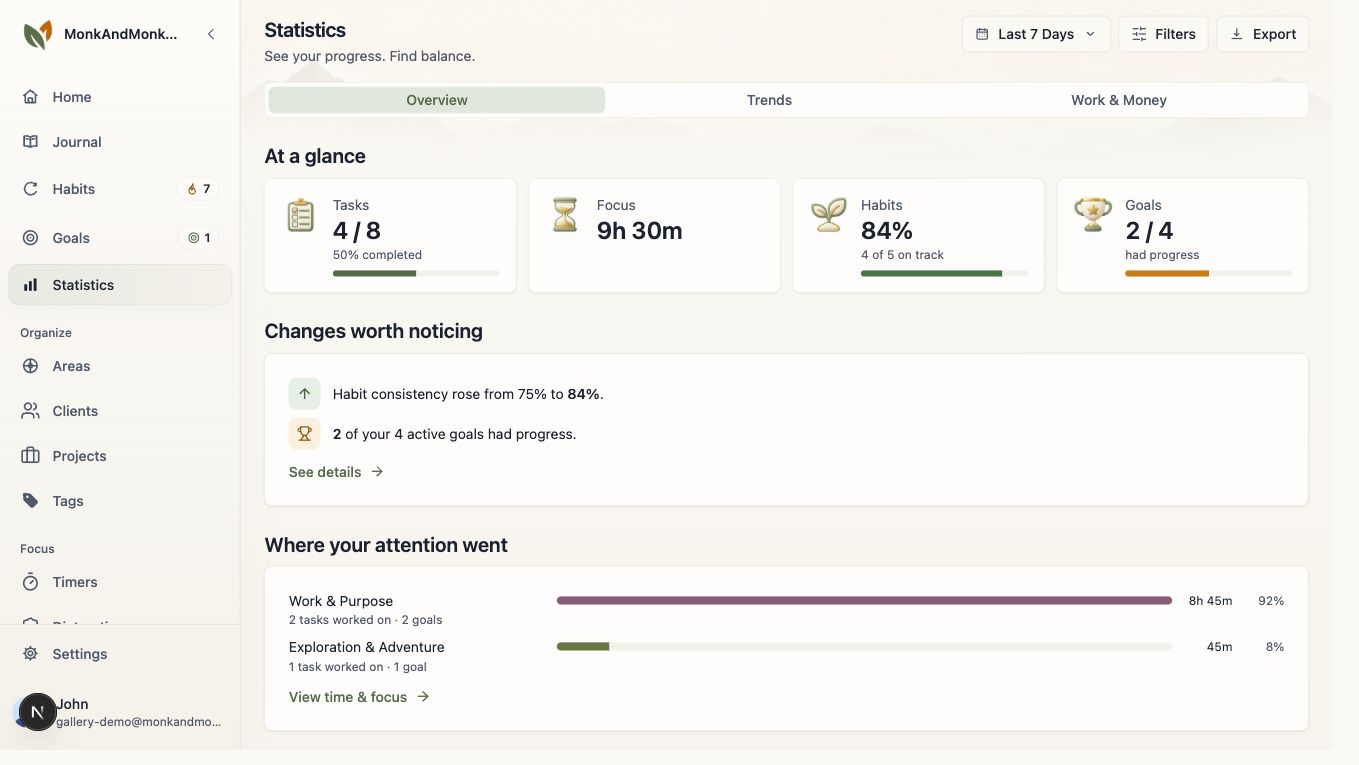Click the Goals target icon
This screenshot has height=765, width=1359.
point(31,238)
